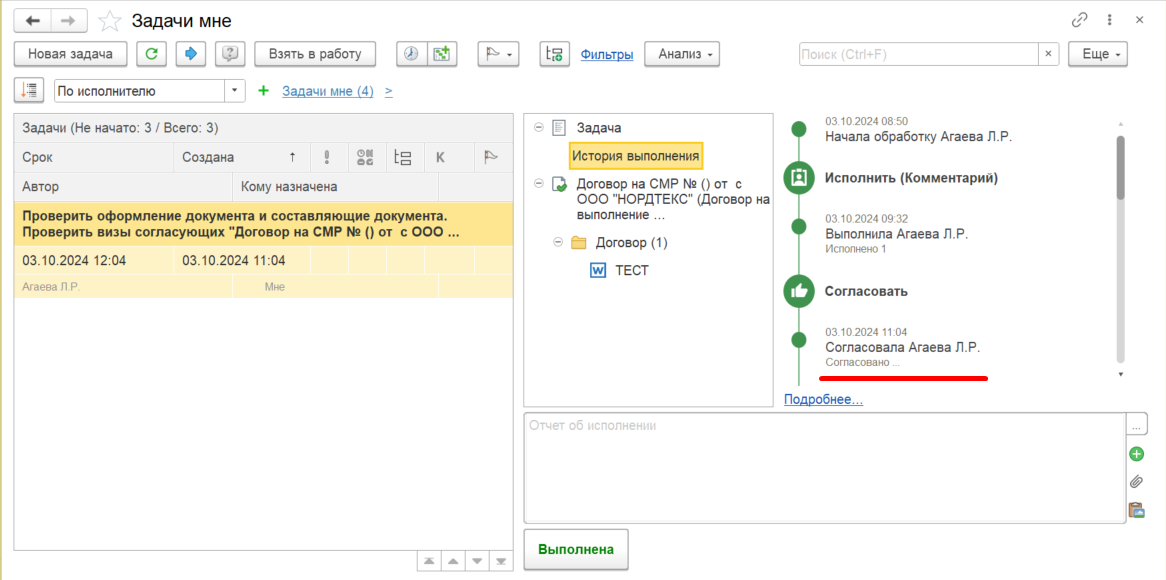Copy link using the chain icon
The image size is (1166, 580).
point(1080,21)
